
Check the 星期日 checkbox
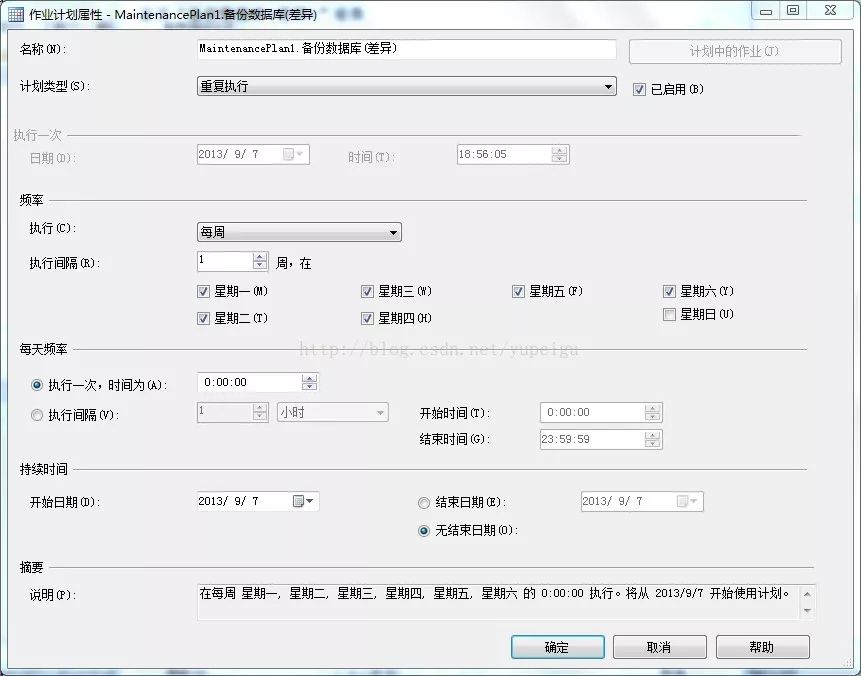click(x=670, y=315)
